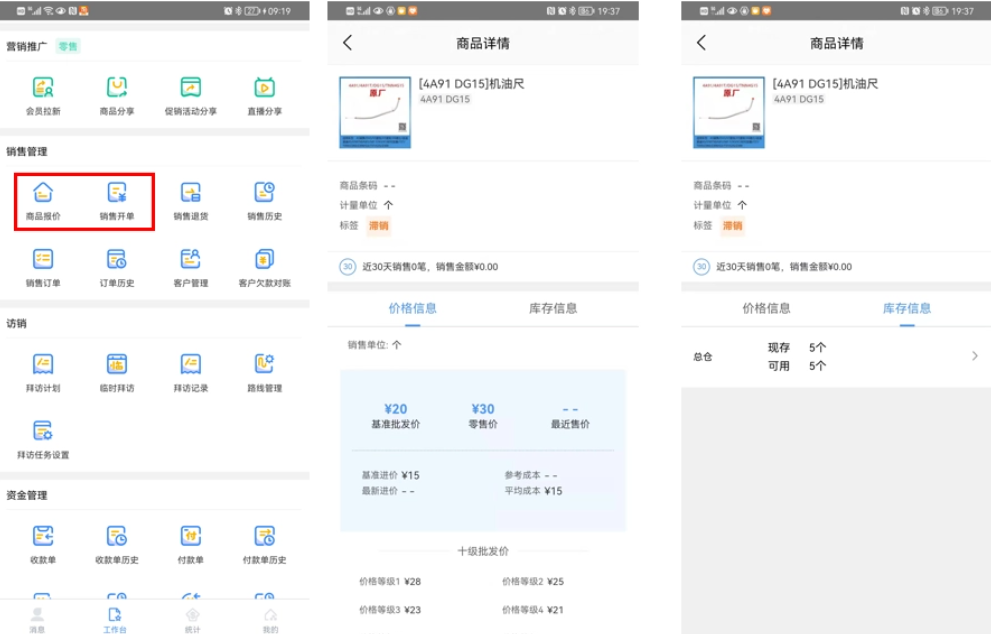991x634 pixels.
Task: Open 拜访记录 visit records
Action: point(191,373)
